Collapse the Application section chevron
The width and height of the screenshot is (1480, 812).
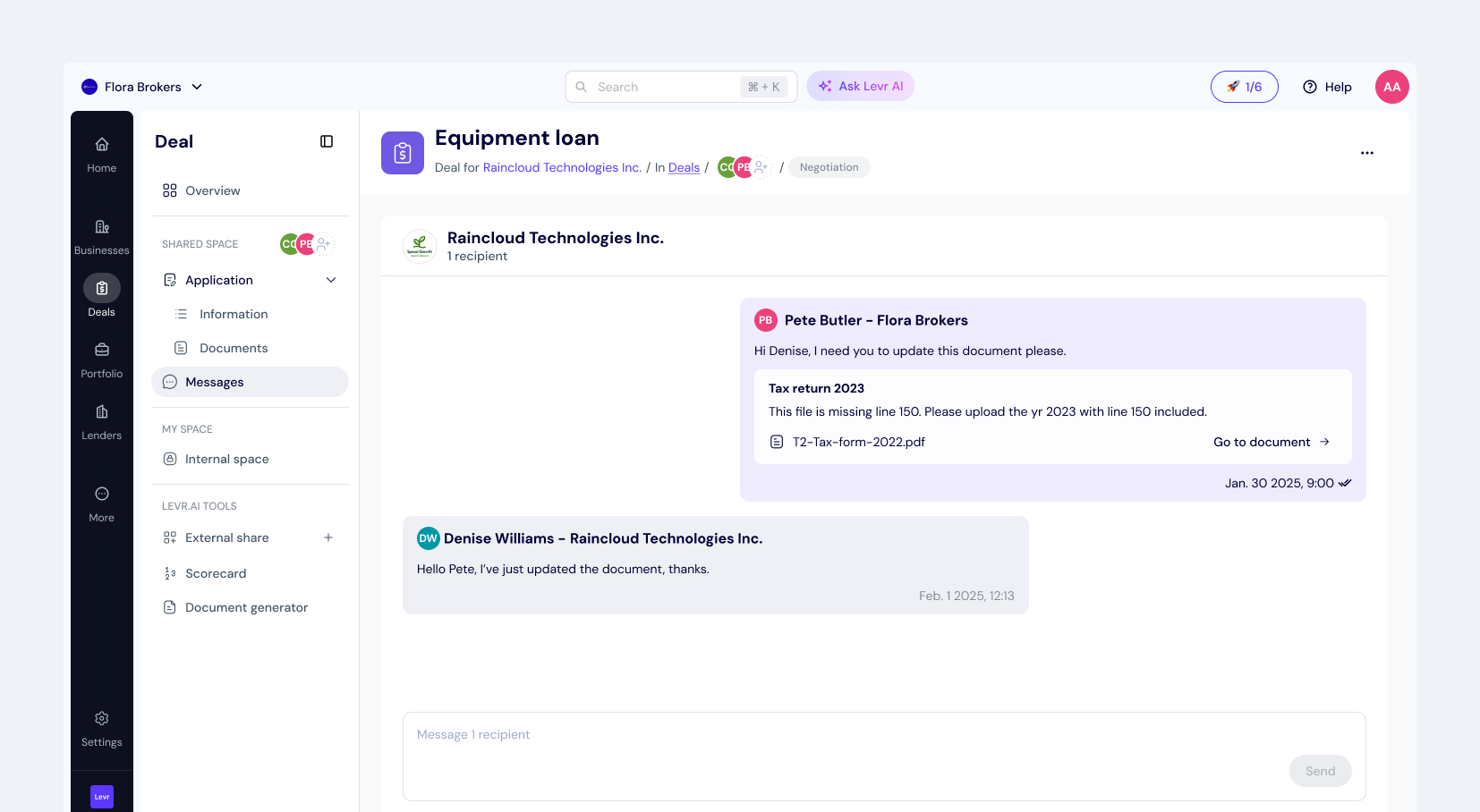pyautogui.click(x=331, y=280)
